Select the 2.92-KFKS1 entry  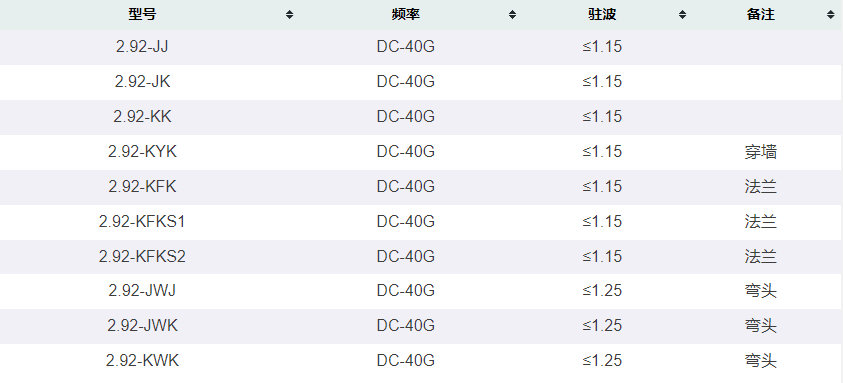(x=142, y=222)
